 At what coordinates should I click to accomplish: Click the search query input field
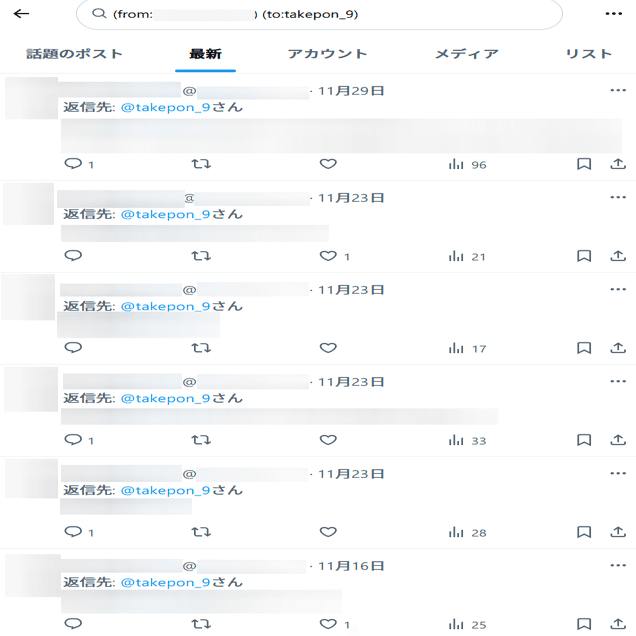pyautogui.click(x=330, y=15)
